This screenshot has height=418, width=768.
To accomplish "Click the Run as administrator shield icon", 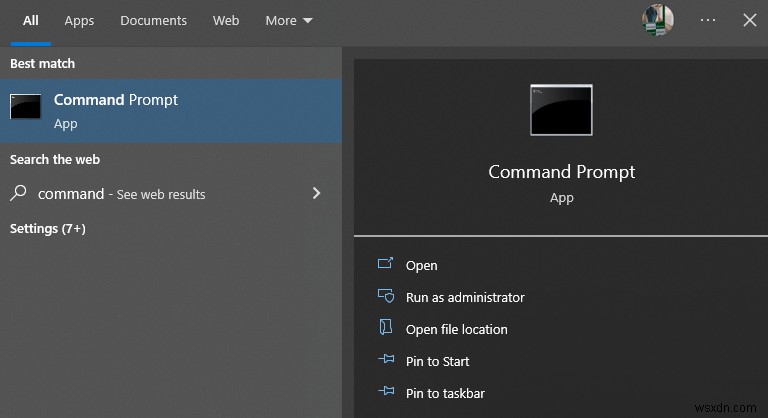I will point(386,297).
